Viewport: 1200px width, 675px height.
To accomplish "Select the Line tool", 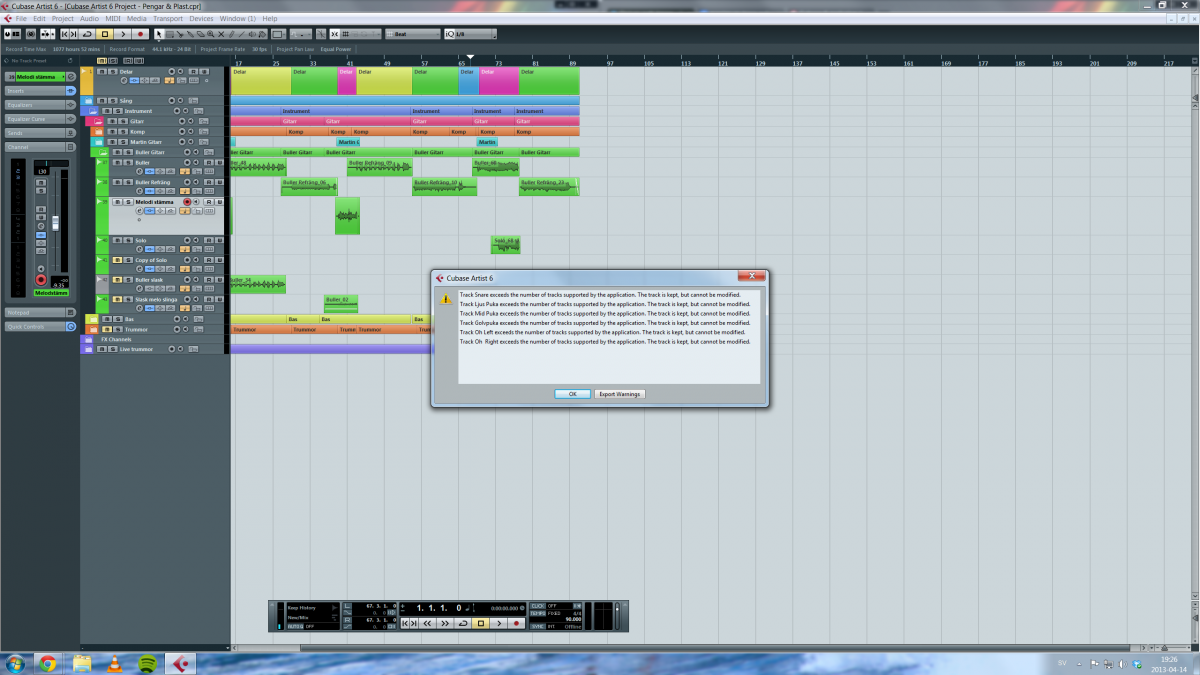I will [x=241, y=34].
